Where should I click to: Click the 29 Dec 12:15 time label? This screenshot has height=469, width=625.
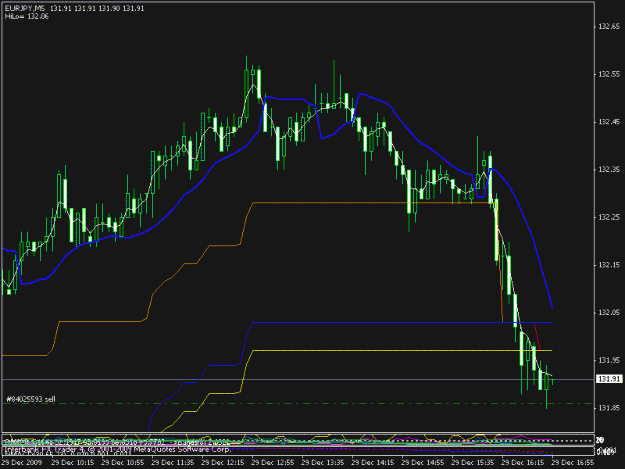222,463
